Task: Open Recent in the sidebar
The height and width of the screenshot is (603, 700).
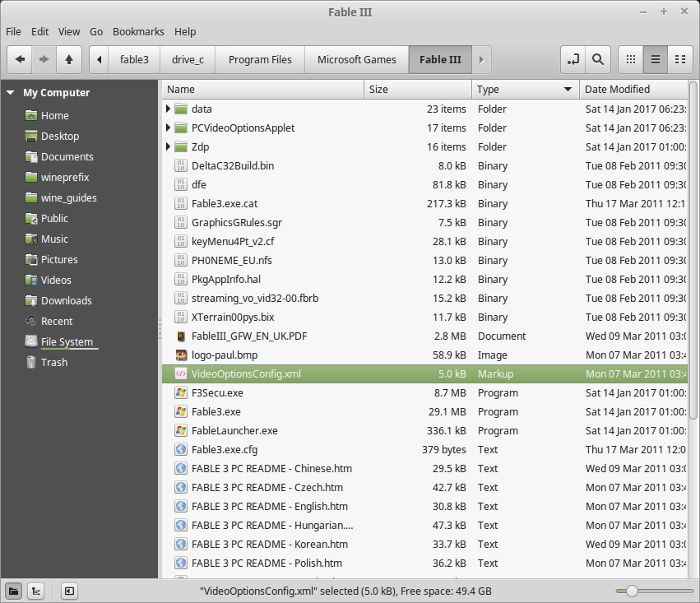Action: click(57, 321)
